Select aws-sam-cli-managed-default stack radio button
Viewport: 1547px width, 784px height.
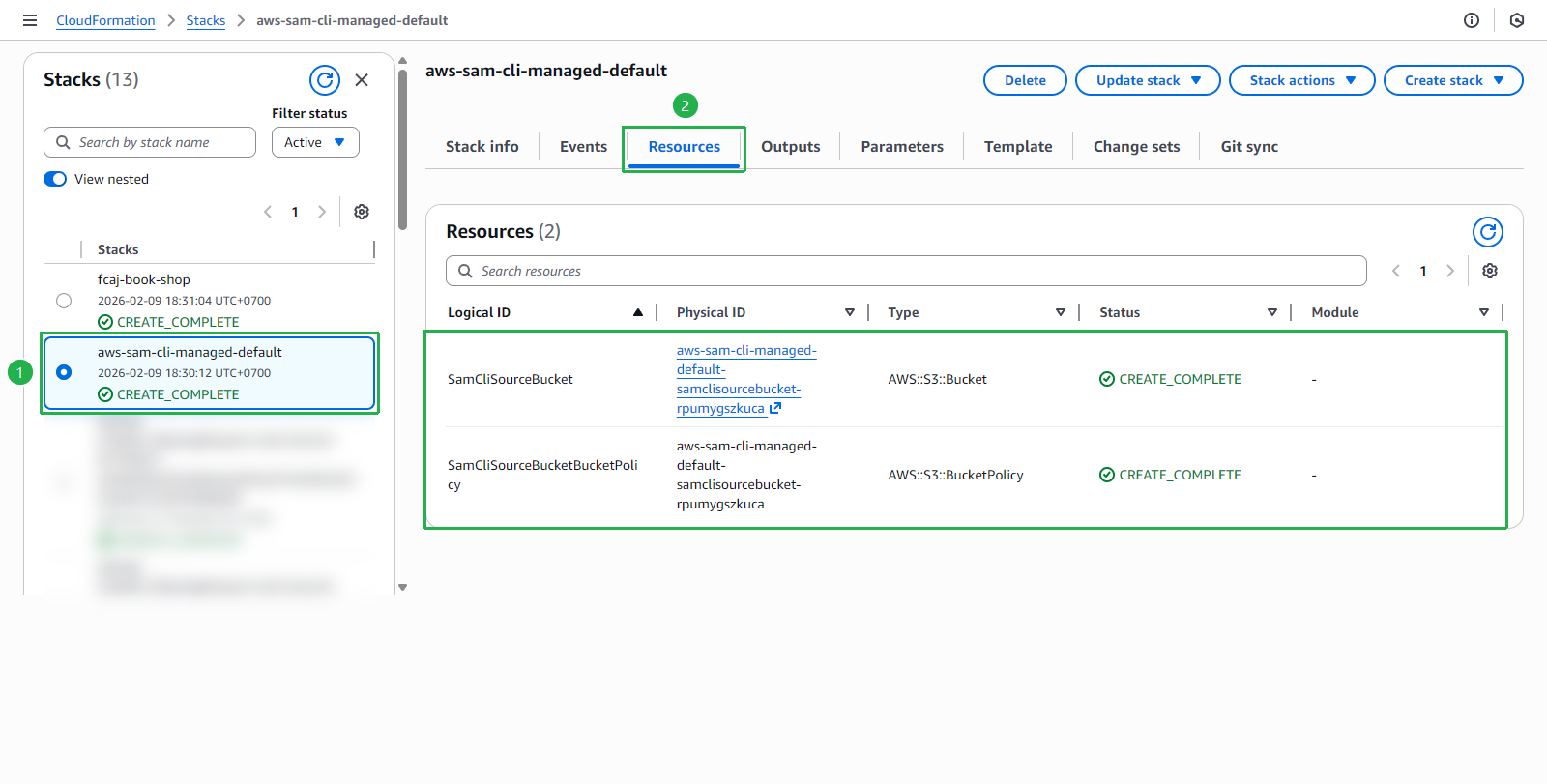64,372
